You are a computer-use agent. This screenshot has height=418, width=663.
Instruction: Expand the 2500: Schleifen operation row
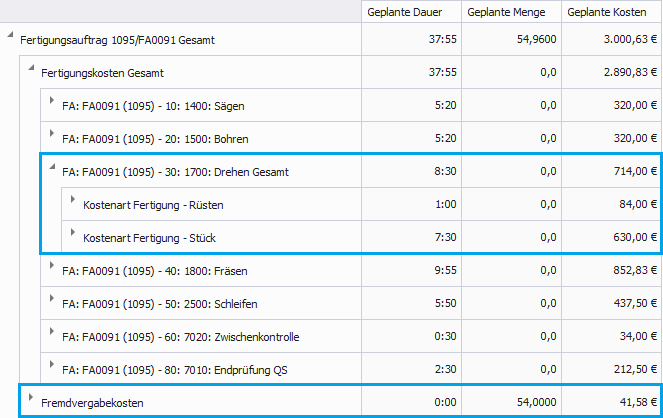coord(52,302)
